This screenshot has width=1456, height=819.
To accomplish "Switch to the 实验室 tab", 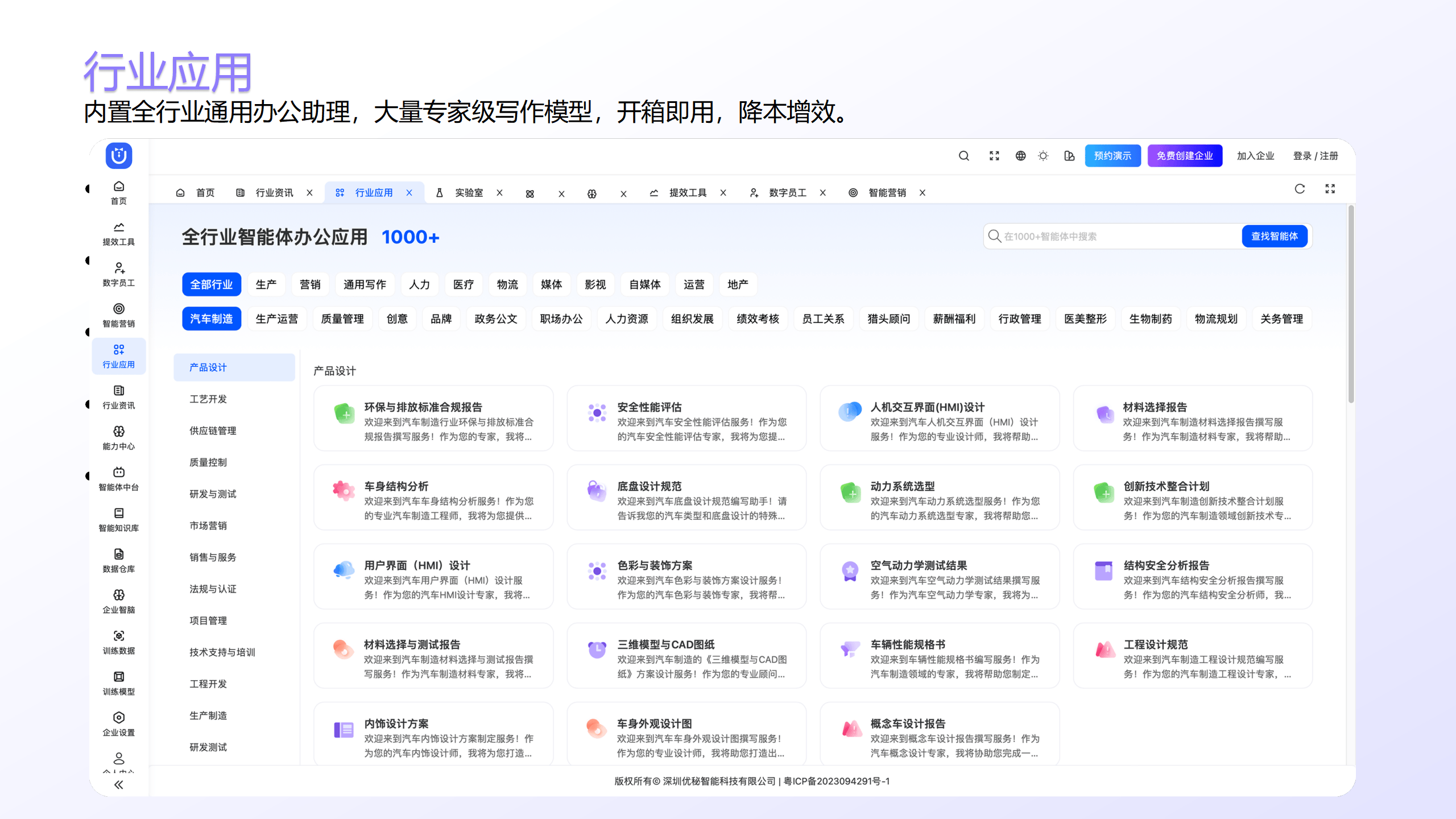I will 468,193.
